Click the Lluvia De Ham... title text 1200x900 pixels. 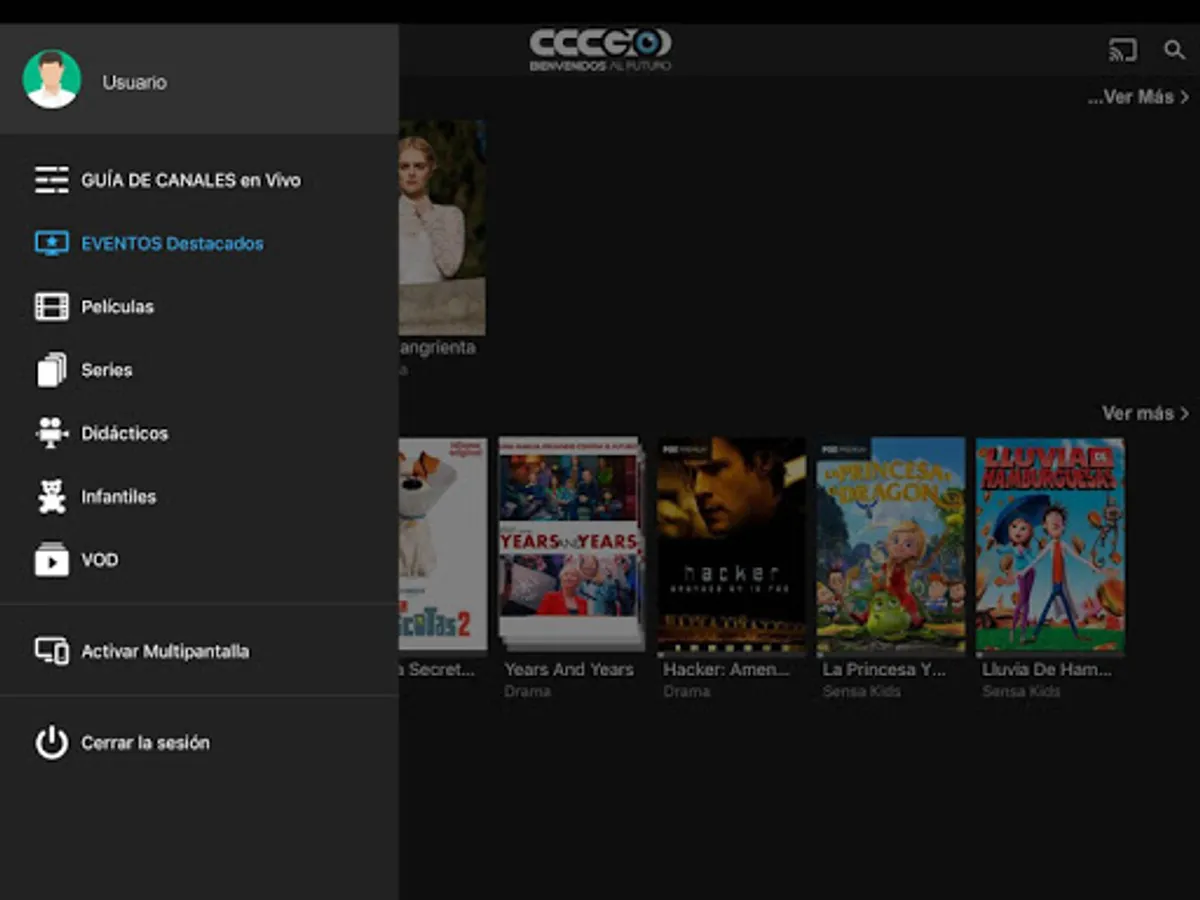click(x=1047, y=669)
